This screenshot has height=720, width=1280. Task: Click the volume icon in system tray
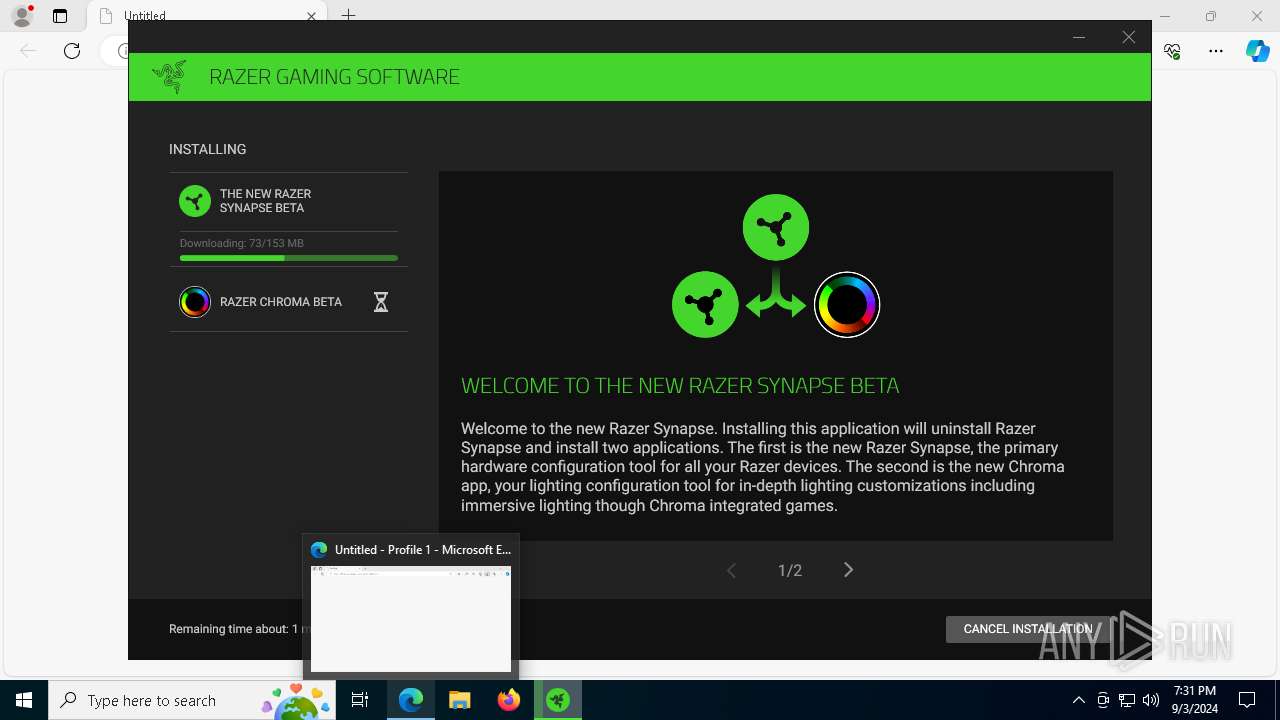pyautogui.click(x=1151, y=700)
